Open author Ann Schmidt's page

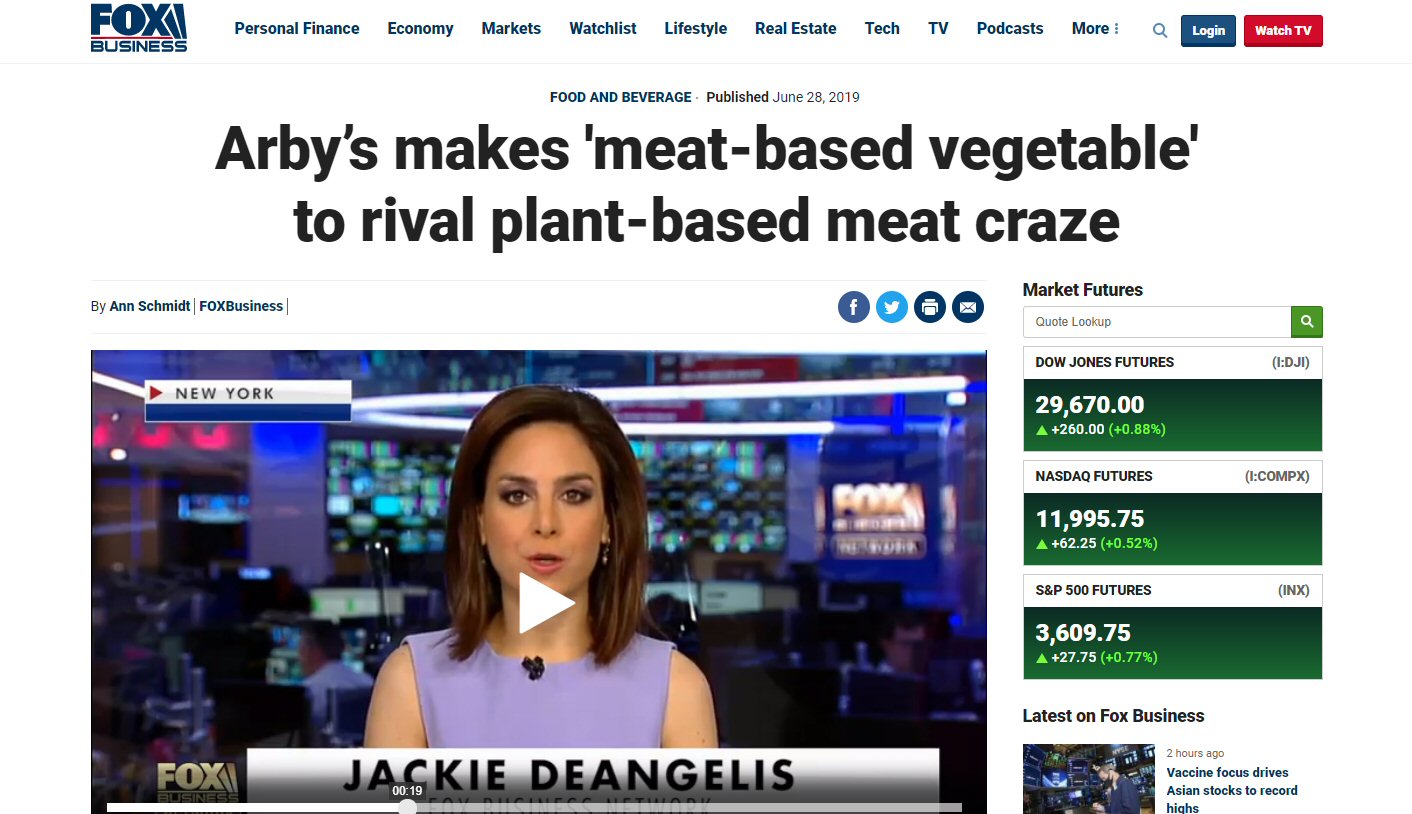(150, 306)
